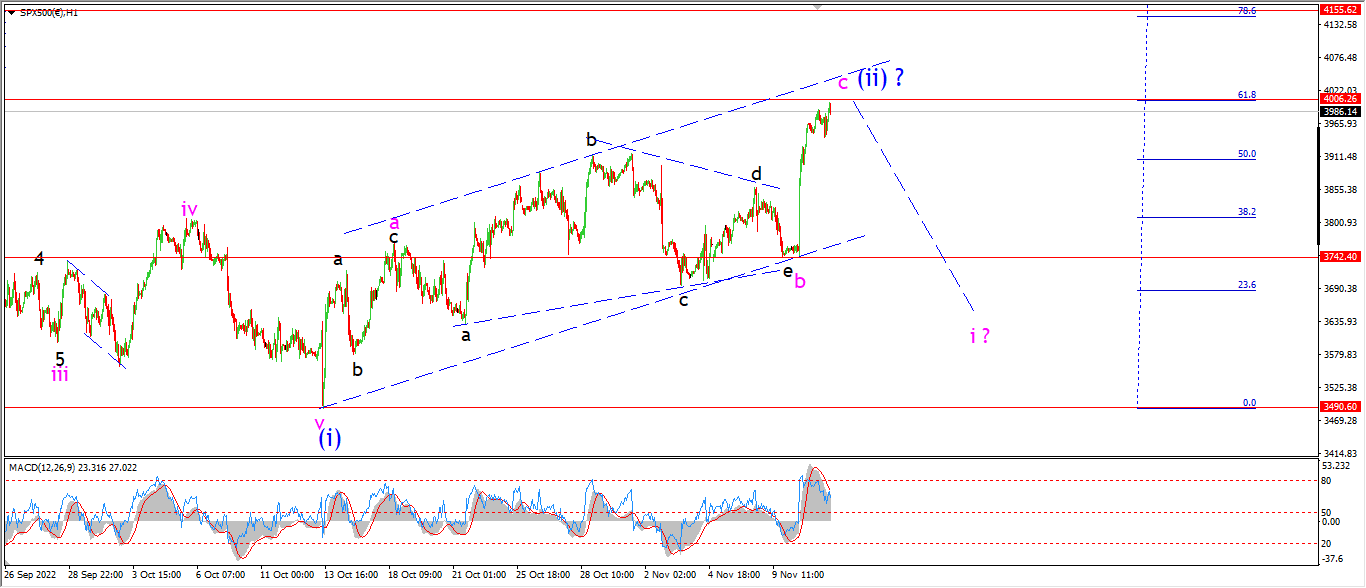Select the 38.2 Fibonacci level label
This screenshot has height=588, width=1366.
[1247, 212]
